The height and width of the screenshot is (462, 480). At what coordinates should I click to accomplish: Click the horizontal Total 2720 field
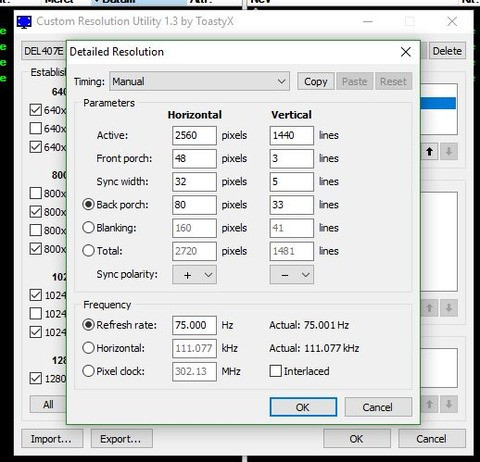coord(194,251)
